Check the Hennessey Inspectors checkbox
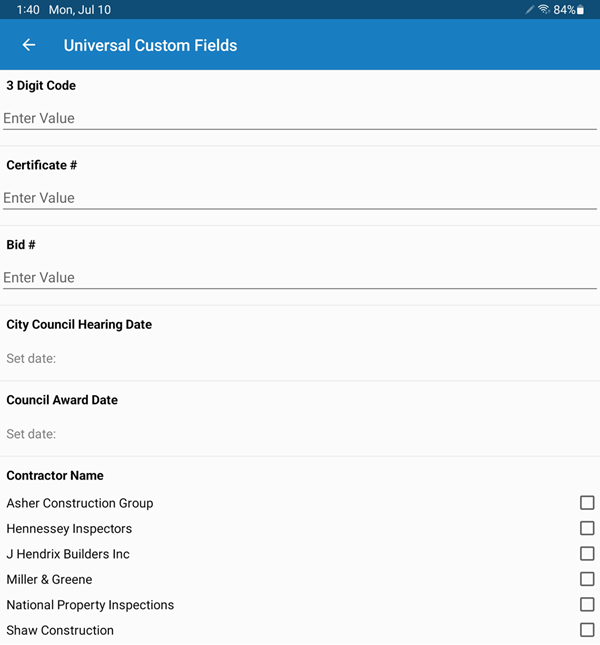Screen dimensions: 600x645 (587, 528)
